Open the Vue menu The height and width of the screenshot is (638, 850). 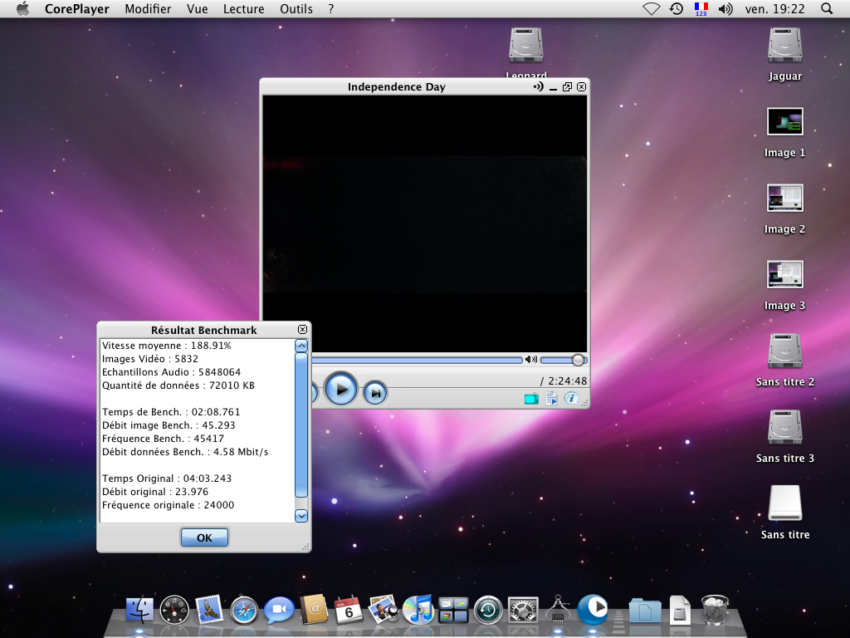[197, 9]
